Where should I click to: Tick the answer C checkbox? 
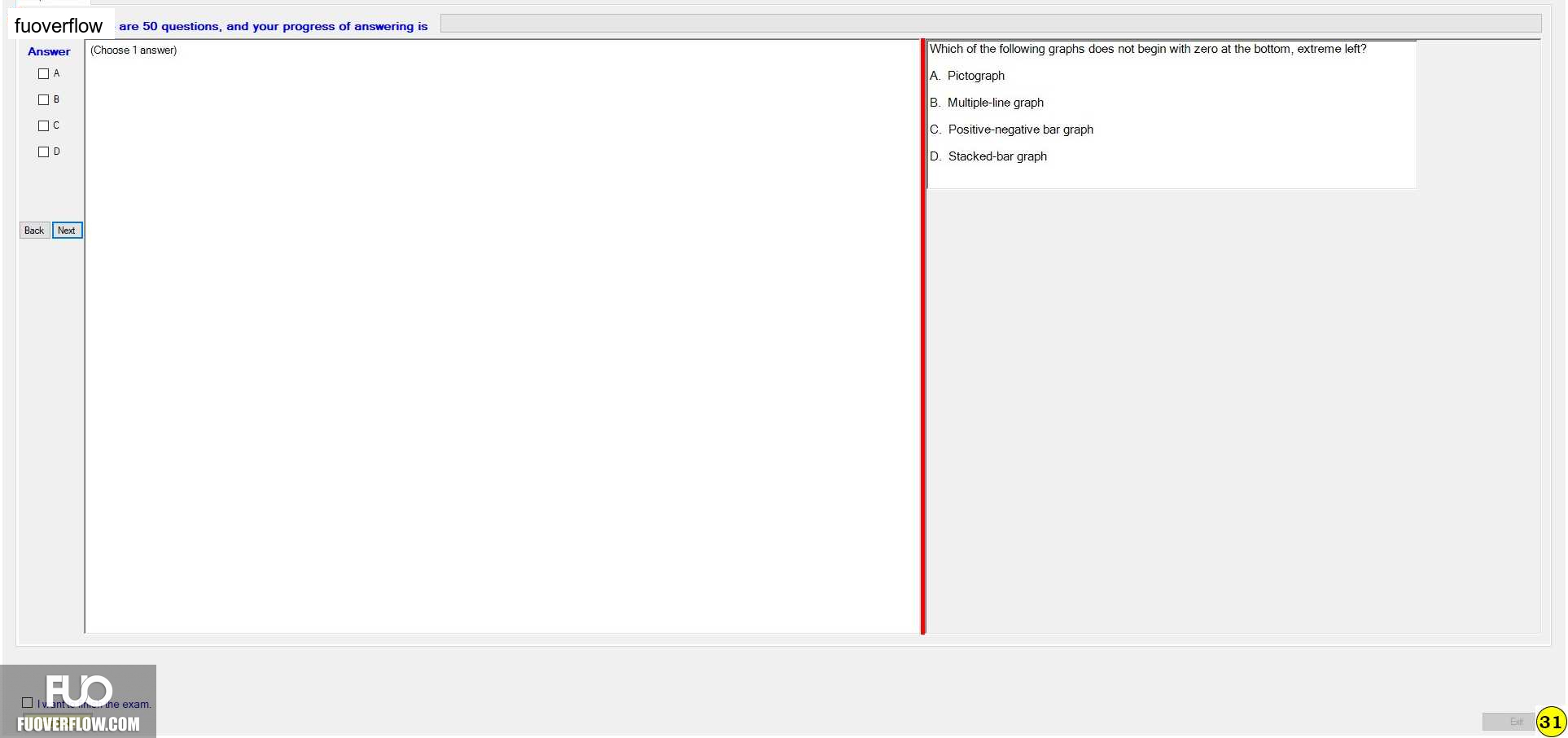[x=44, y=126]
